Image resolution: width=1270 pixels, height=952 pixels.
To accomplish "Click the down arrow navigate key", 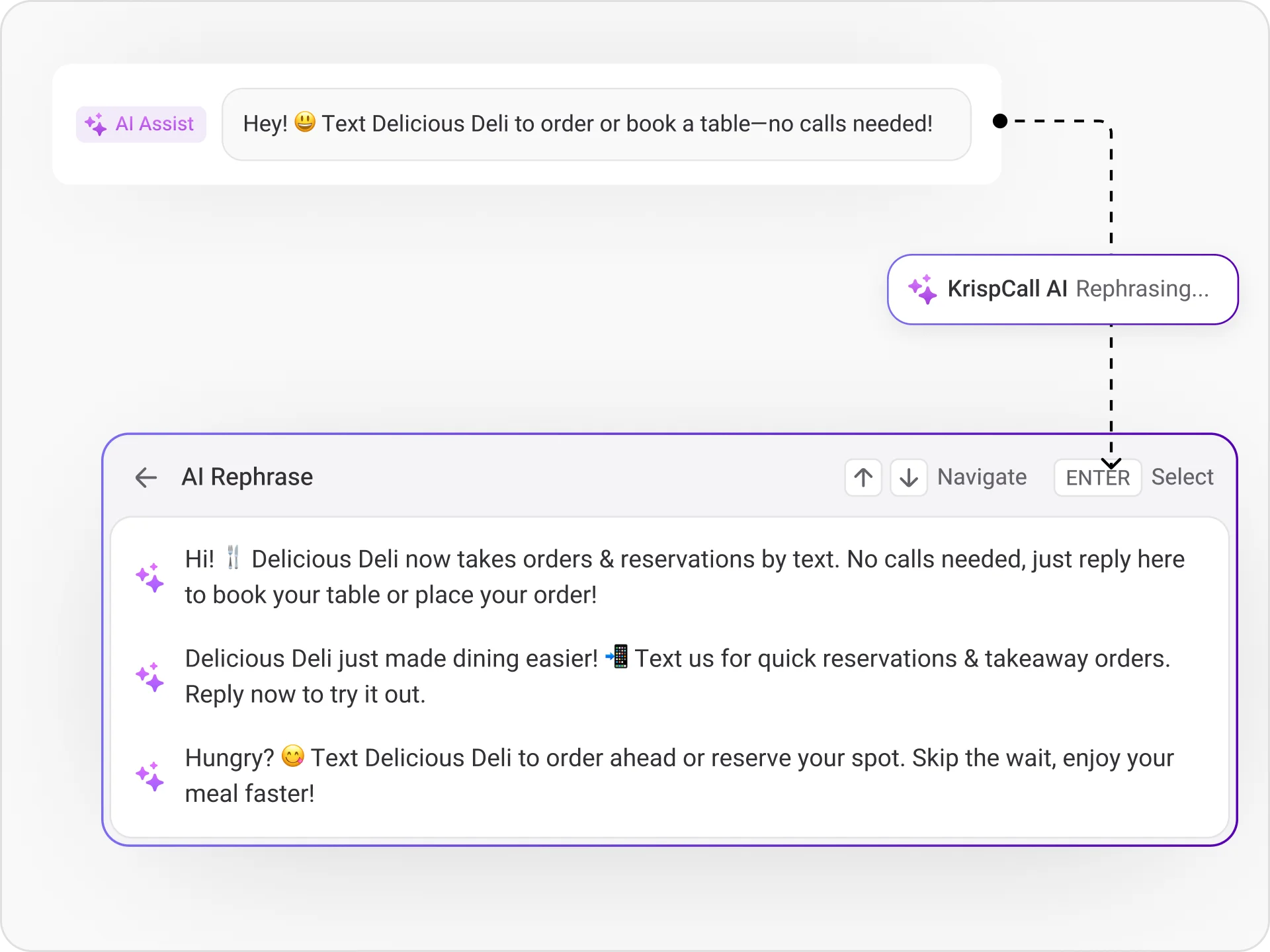I will tap(909, 477).
